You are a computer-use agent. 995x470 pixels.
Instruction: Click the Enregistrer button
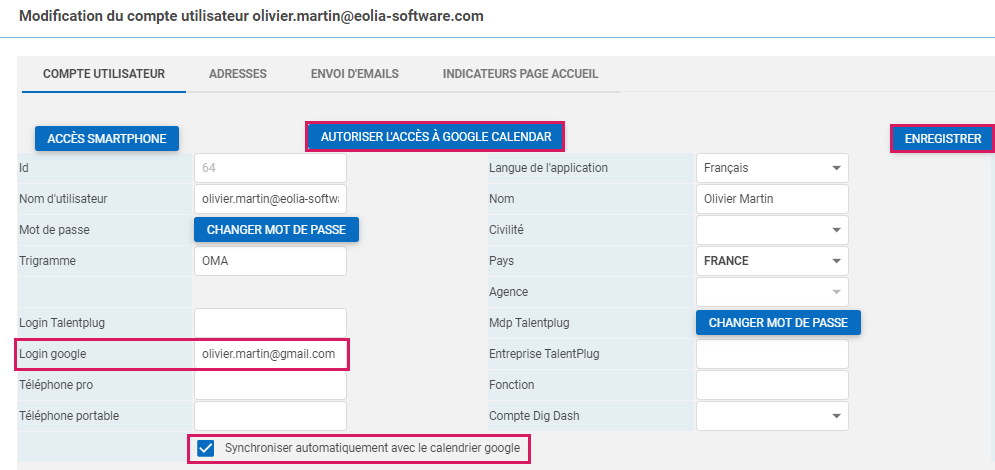(x=942, y=138)
